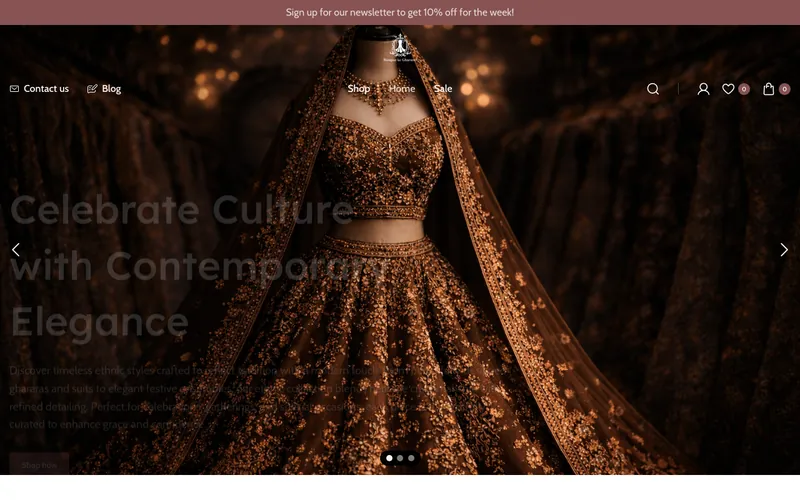Click the store logo at top center

[x=400, y=48]
